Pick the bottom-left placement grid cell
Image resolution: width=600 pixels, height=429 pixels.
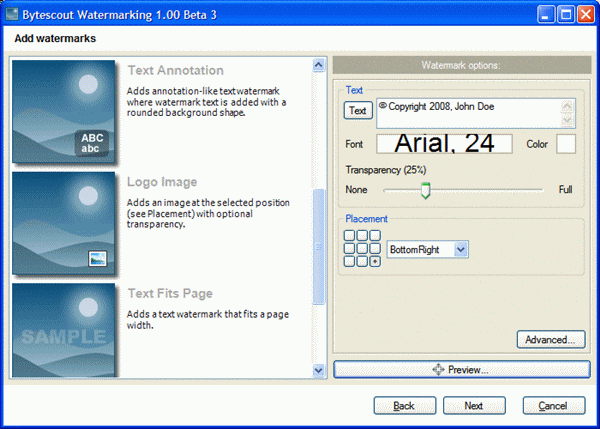[x=350, y=261]
